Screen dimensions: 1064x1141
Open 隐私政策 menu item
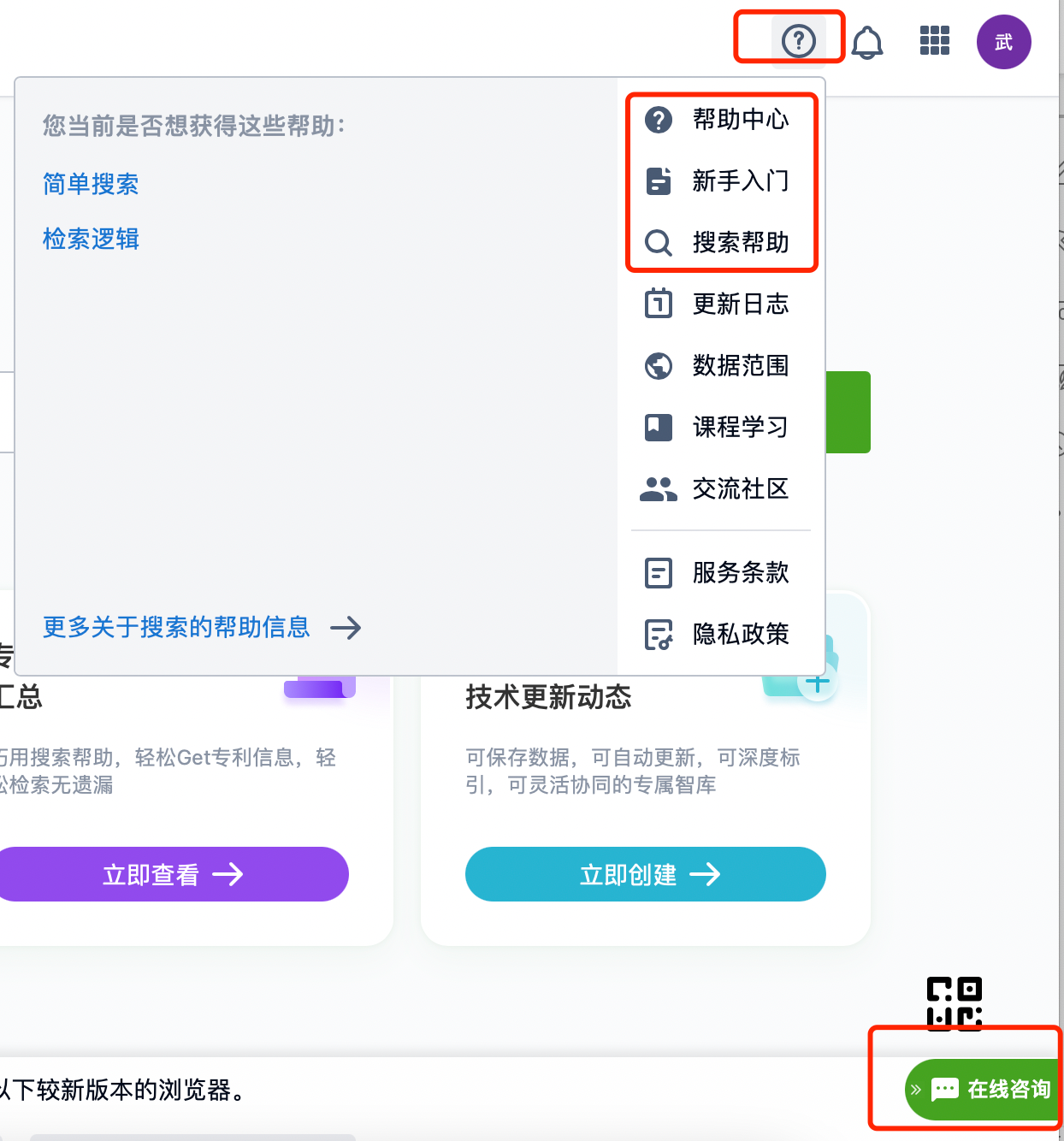(740, 634)
